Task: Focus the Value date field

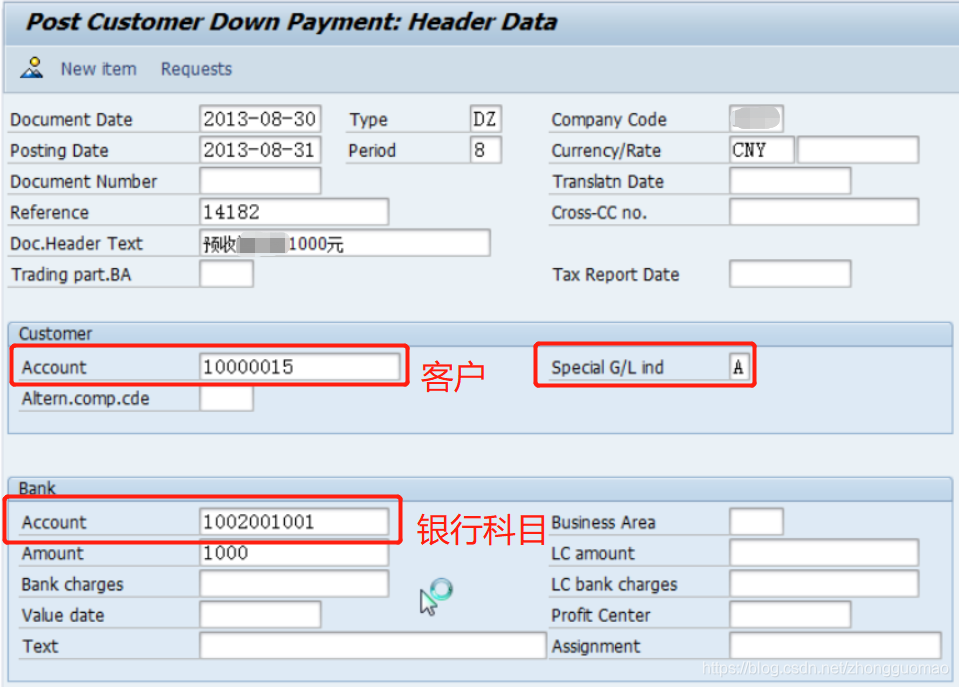Action: click(260, 615)
